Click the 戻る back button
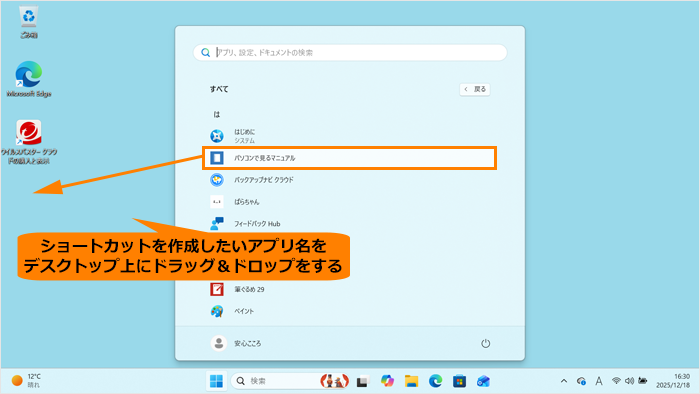The width and height of the screenshot is (700, 394). (475, 89)
